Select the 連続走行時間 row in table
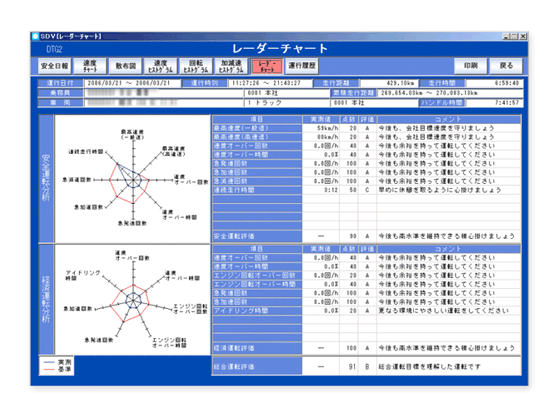560x420 pixels. click(366, 190)
